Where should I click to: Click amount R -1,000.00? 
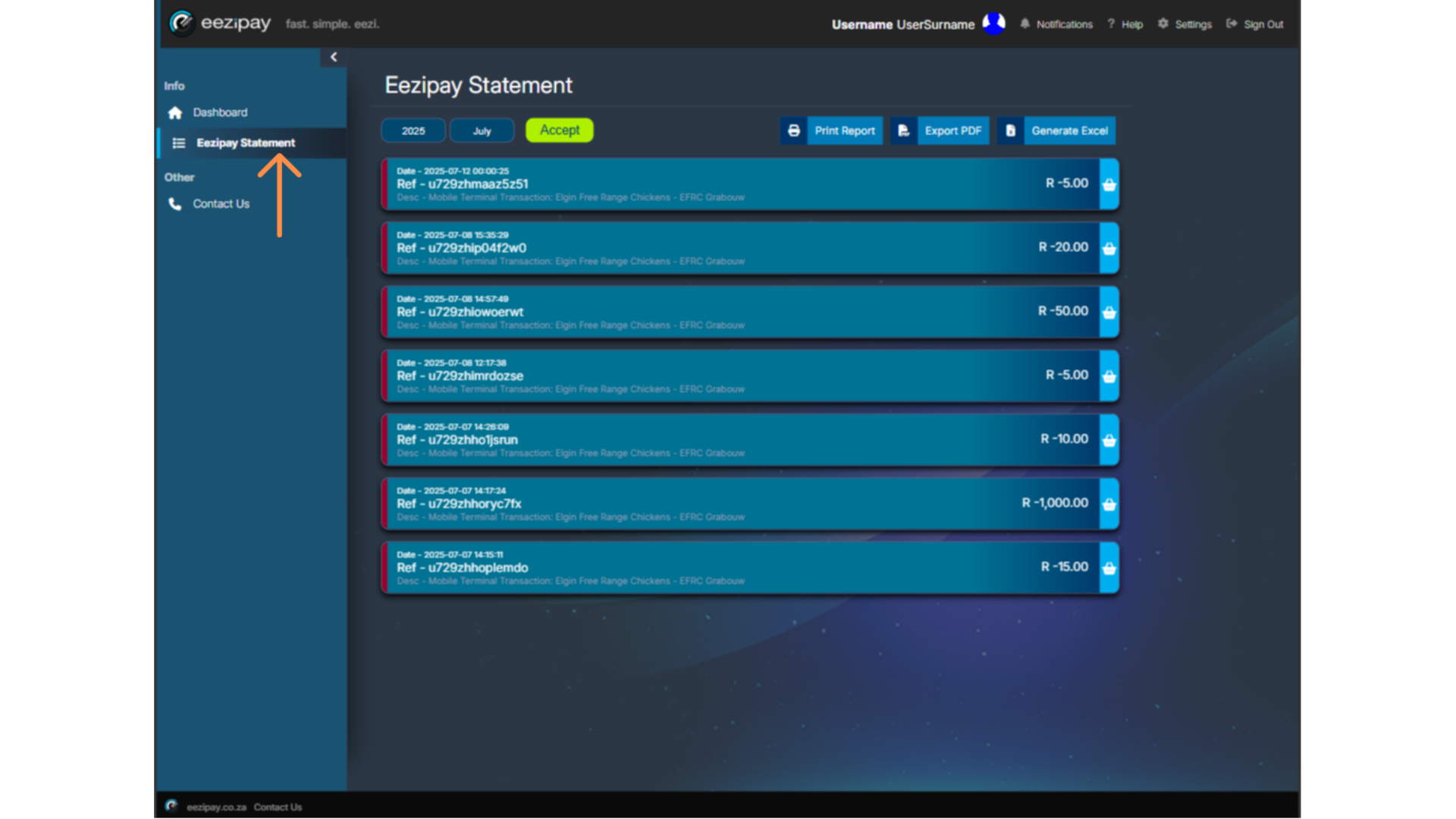click(1055, 503)
